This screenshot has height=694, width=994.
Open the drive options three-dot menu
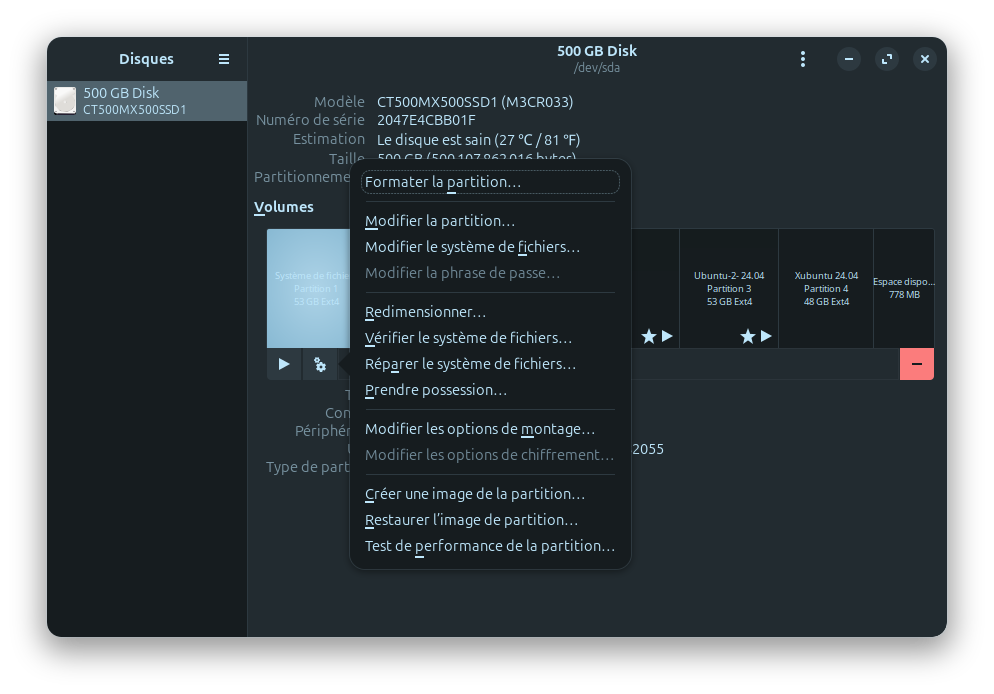click(x=802, y=59)
